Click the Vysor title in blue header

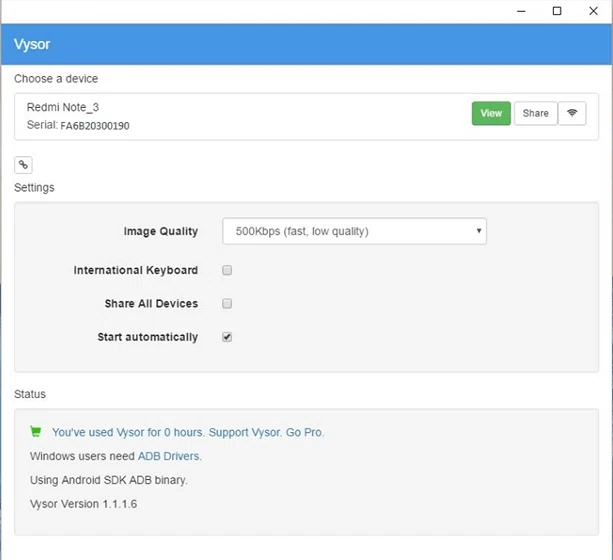32,44
